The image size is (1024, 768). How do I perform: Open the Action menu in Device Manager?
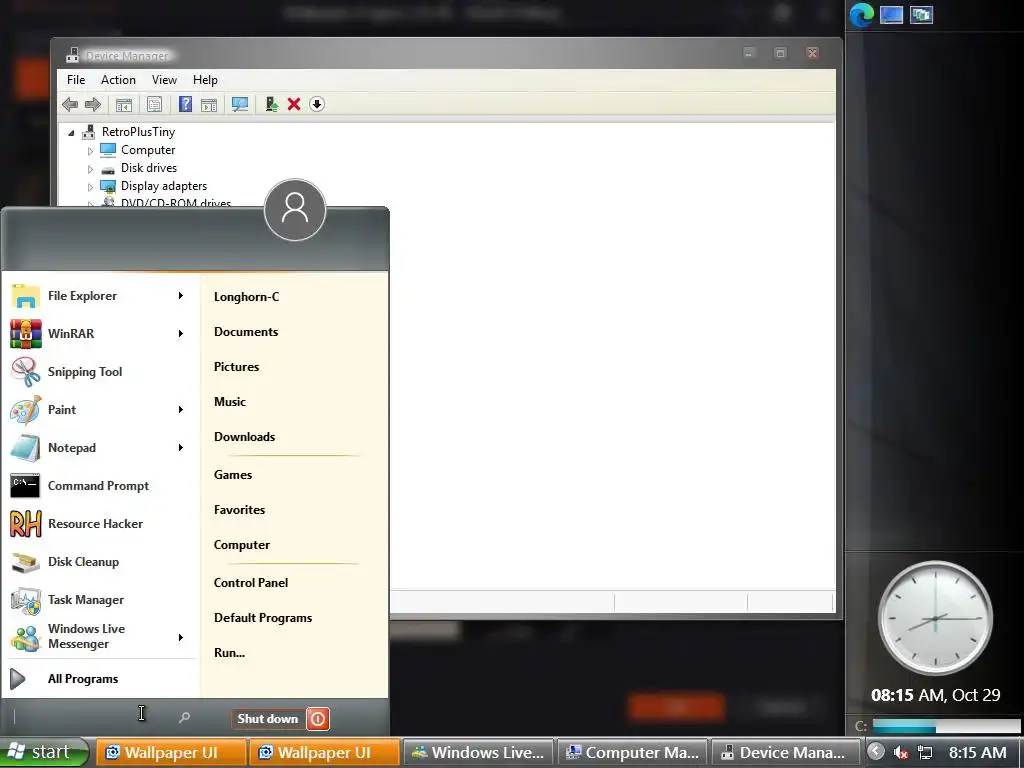click(x=118, y=80)
